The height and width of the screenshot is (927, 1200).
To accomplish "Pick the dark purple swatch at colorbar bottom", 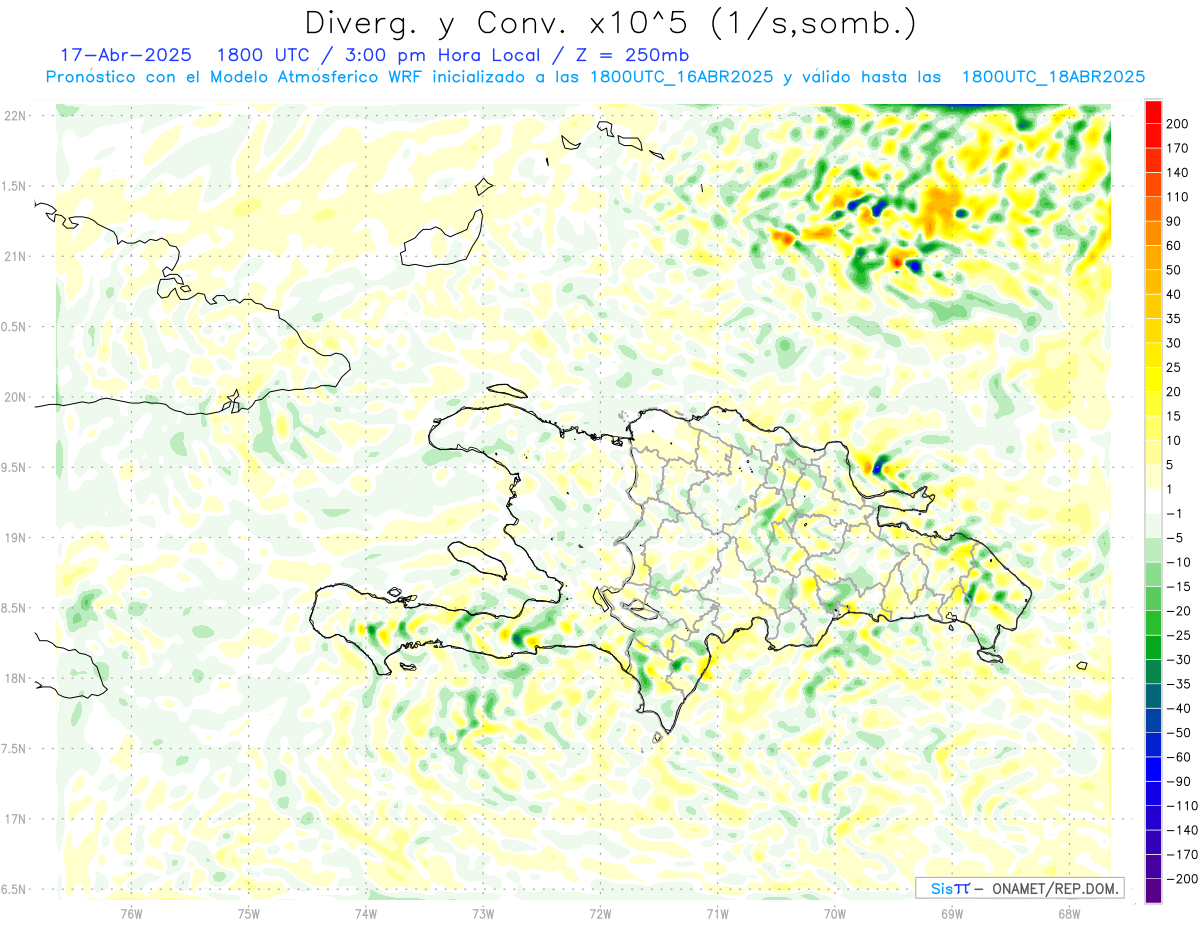I will (x=1153, y=891).
